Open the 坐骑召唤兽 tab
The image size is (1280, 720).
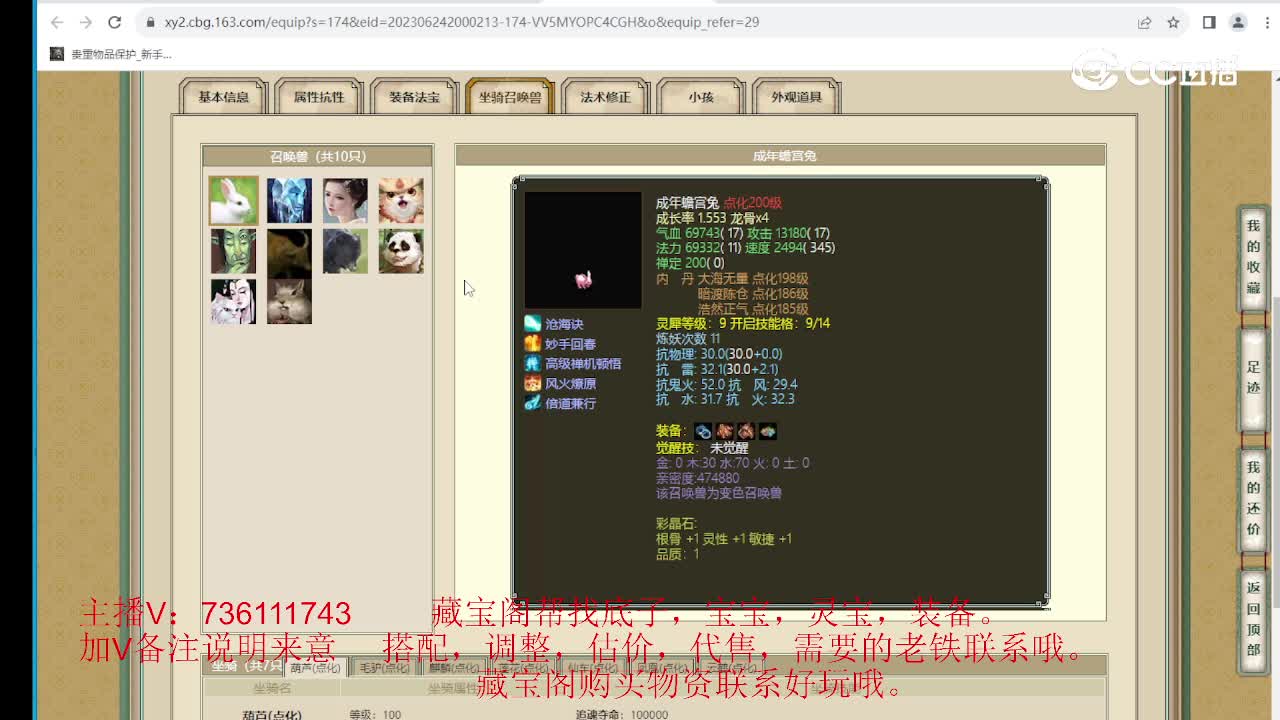(510, 97)
